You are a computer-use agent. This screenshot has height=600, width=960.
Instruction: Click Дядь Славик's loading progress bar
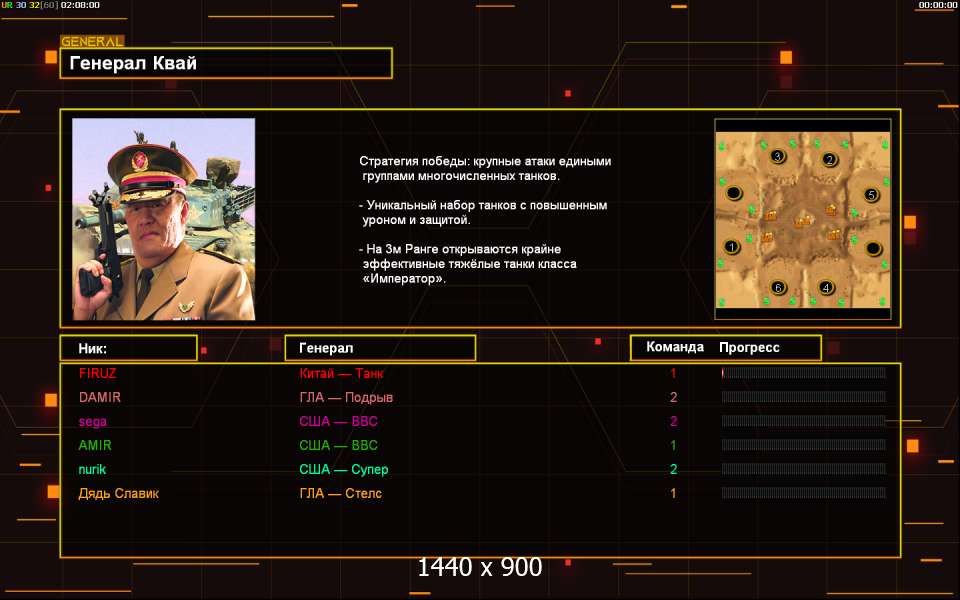tap(803, 493)
